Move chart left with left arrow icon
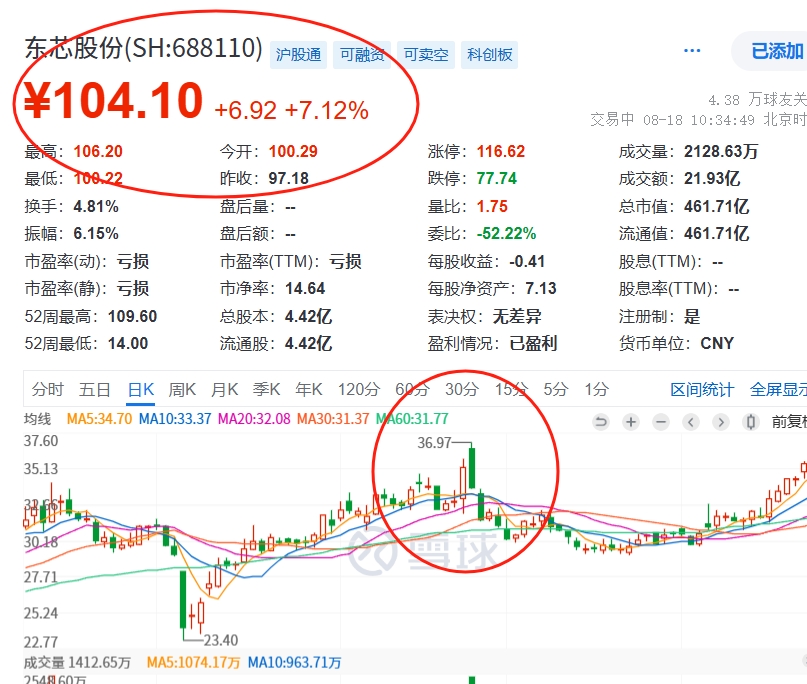The image size is (807, 684). pyautogui.click(x=691, y=423)
